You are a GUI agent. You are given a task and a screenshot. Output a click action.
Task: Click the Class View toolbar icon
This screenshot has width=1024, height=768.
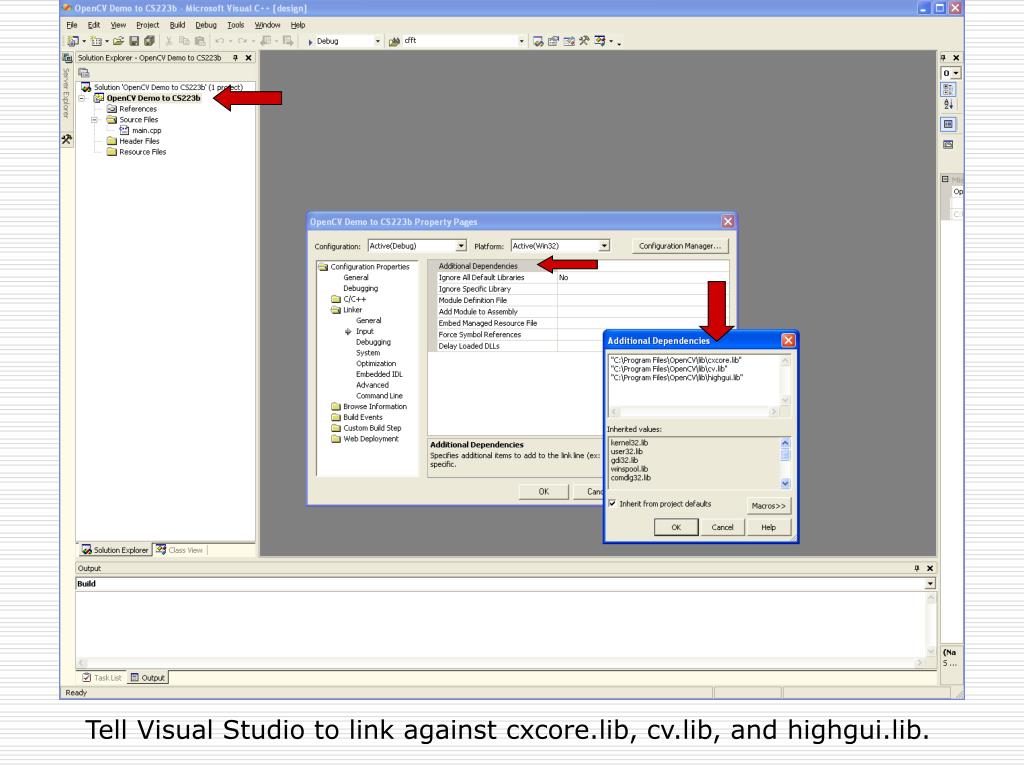600,41
